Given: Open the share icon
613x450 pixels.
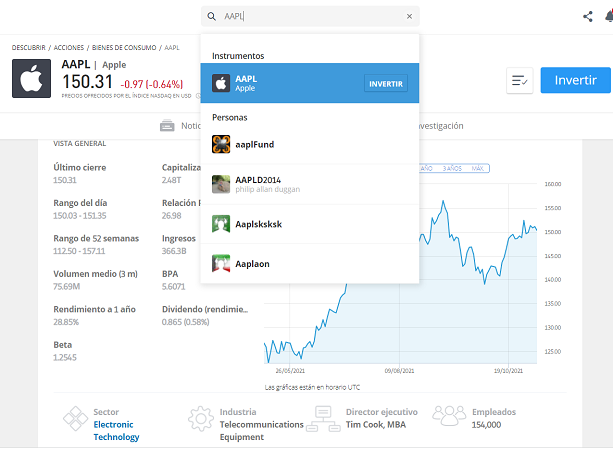Looking at the screenshot, I should (588, 16).
